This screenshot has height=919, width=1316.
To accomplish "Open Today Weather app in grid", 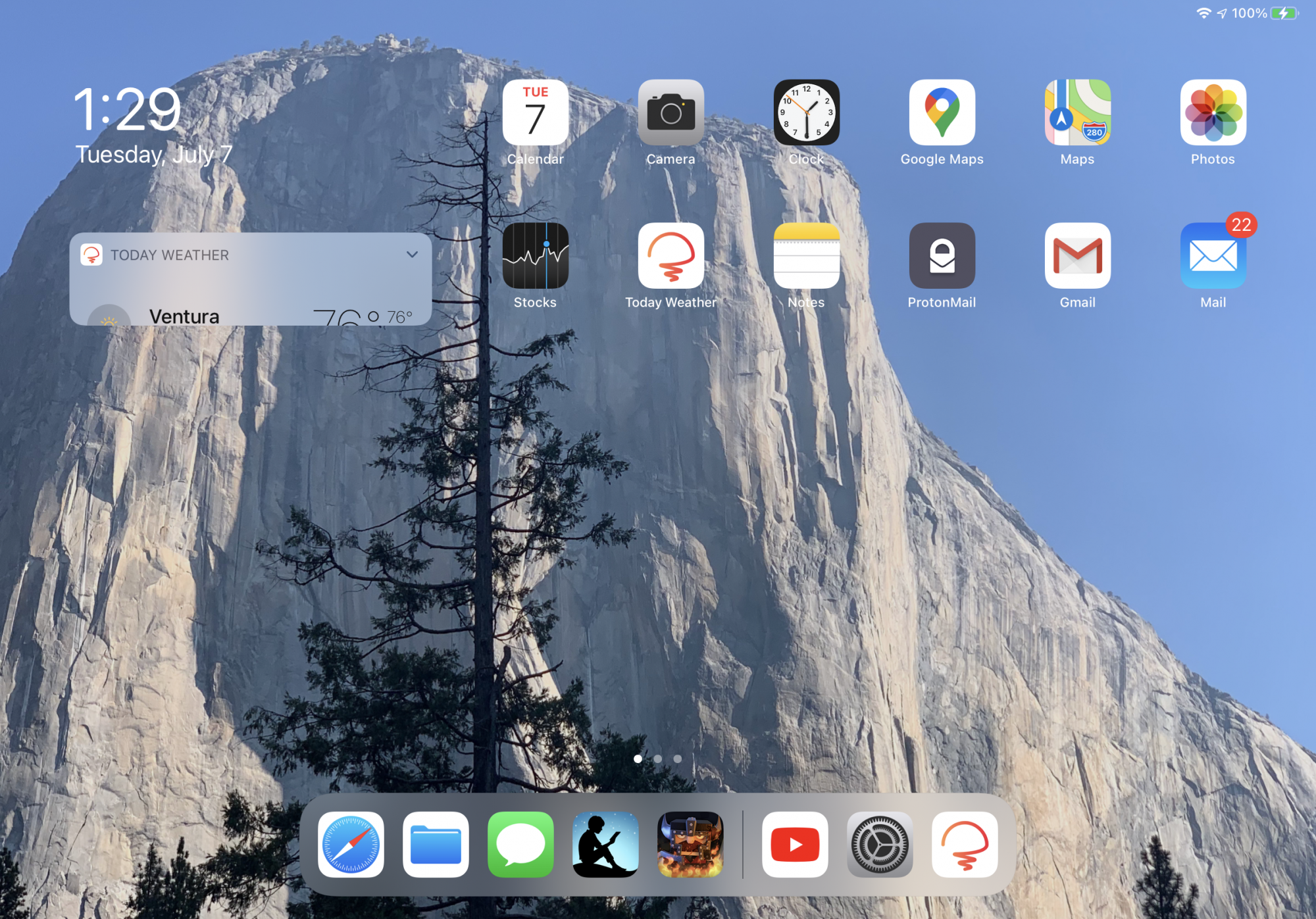I will [671, 255].
